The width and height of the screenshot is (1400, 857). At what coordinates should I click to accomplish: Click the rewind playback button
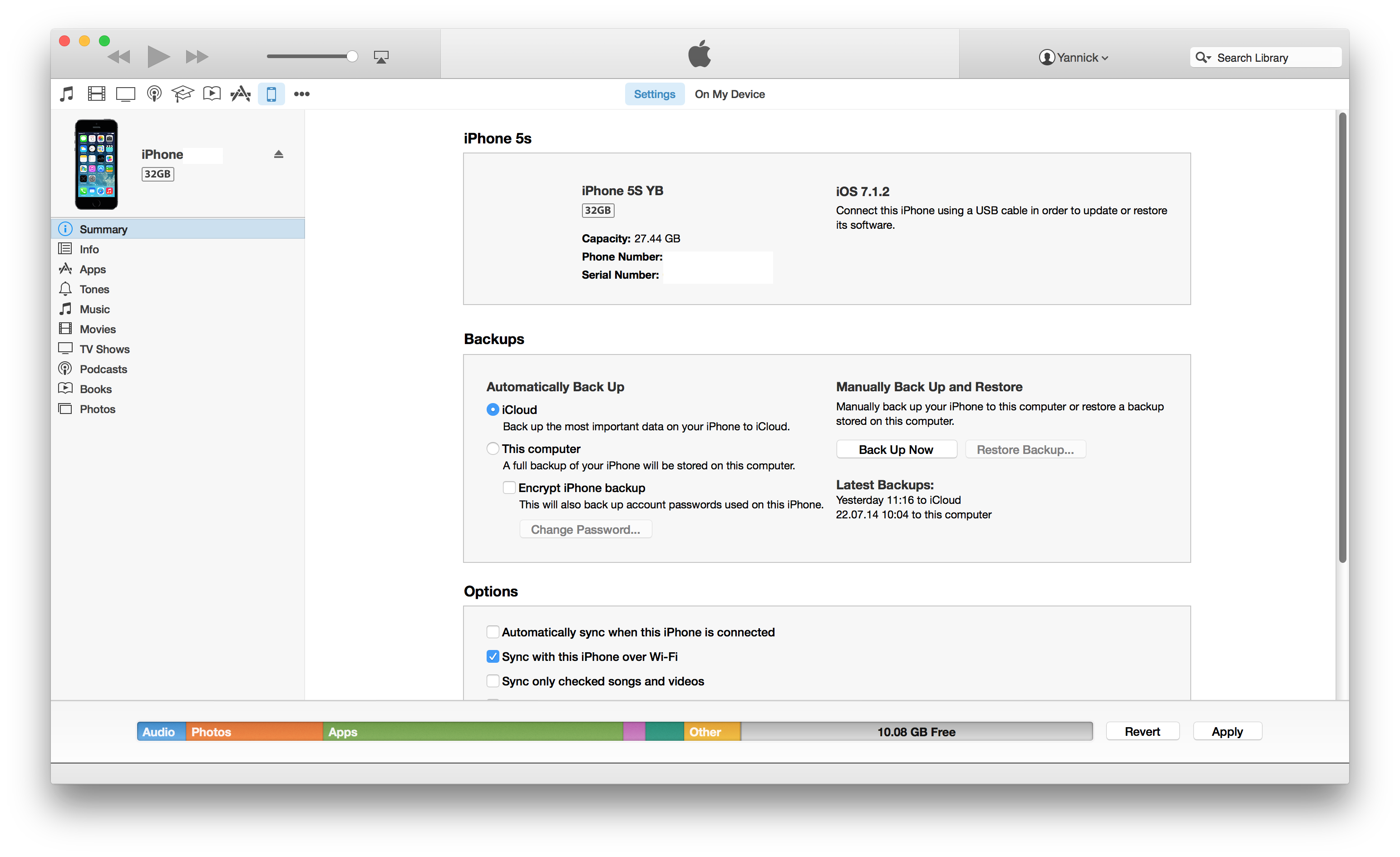pos(119,57)
